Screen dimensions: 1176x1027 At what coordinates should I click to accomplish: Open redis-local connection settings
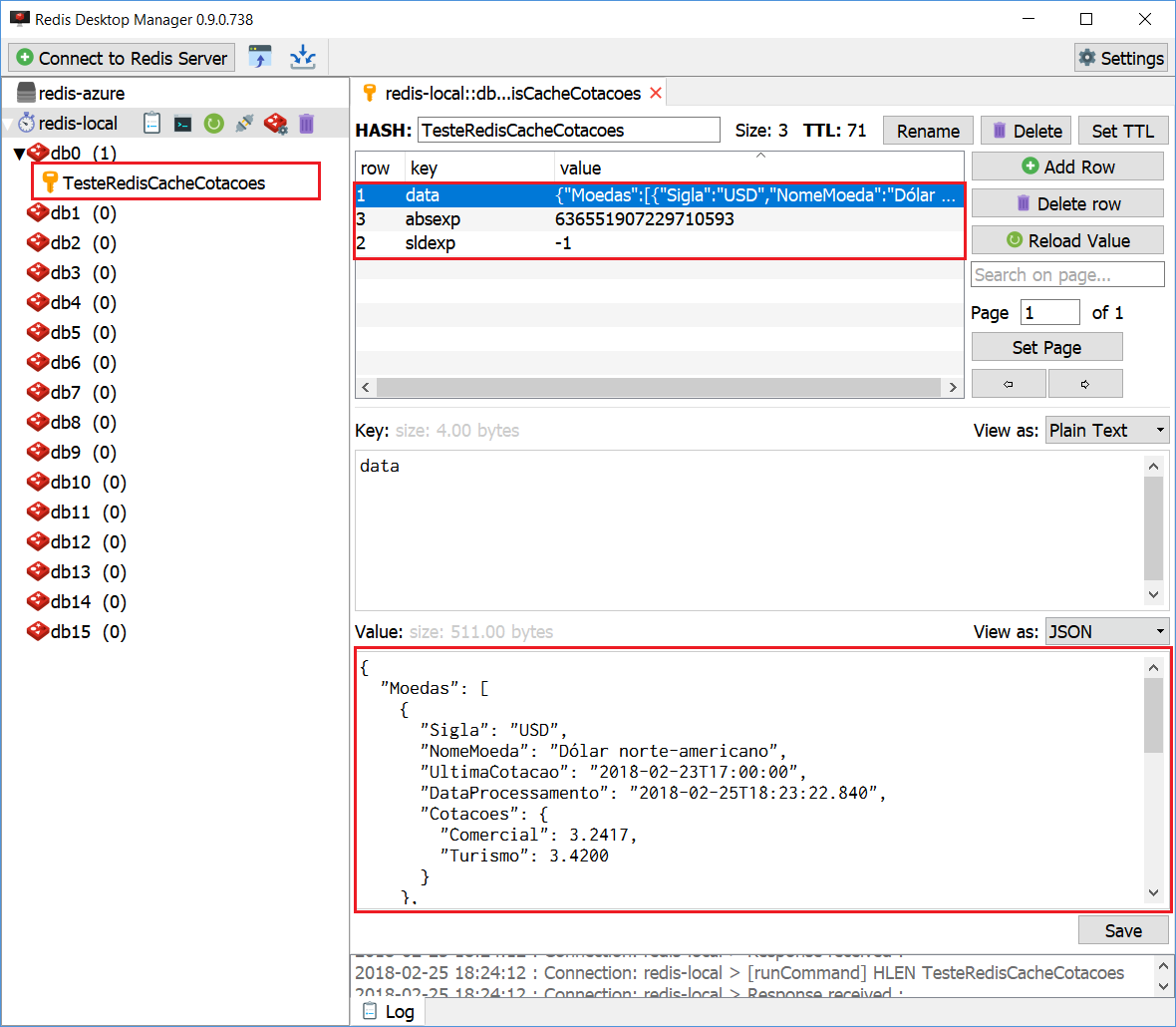point(275,123)
